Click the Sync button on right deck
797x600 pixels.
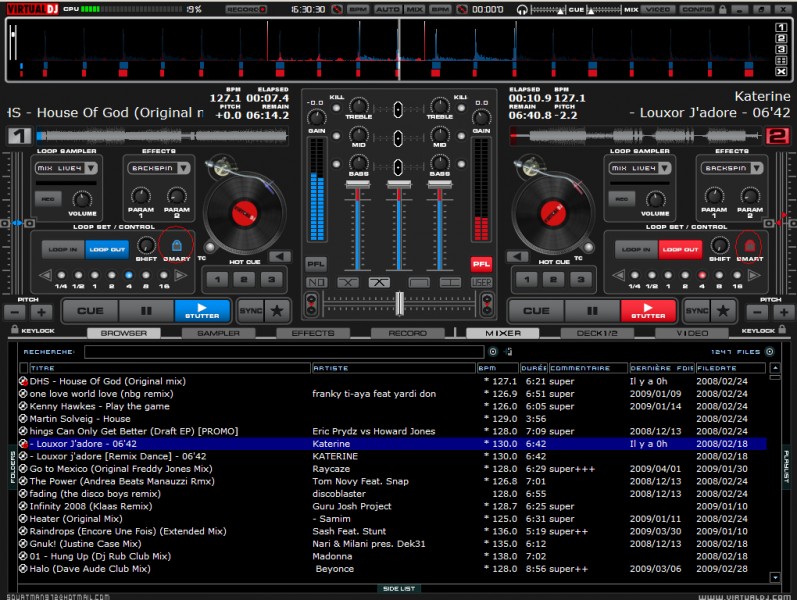point(696,311)
